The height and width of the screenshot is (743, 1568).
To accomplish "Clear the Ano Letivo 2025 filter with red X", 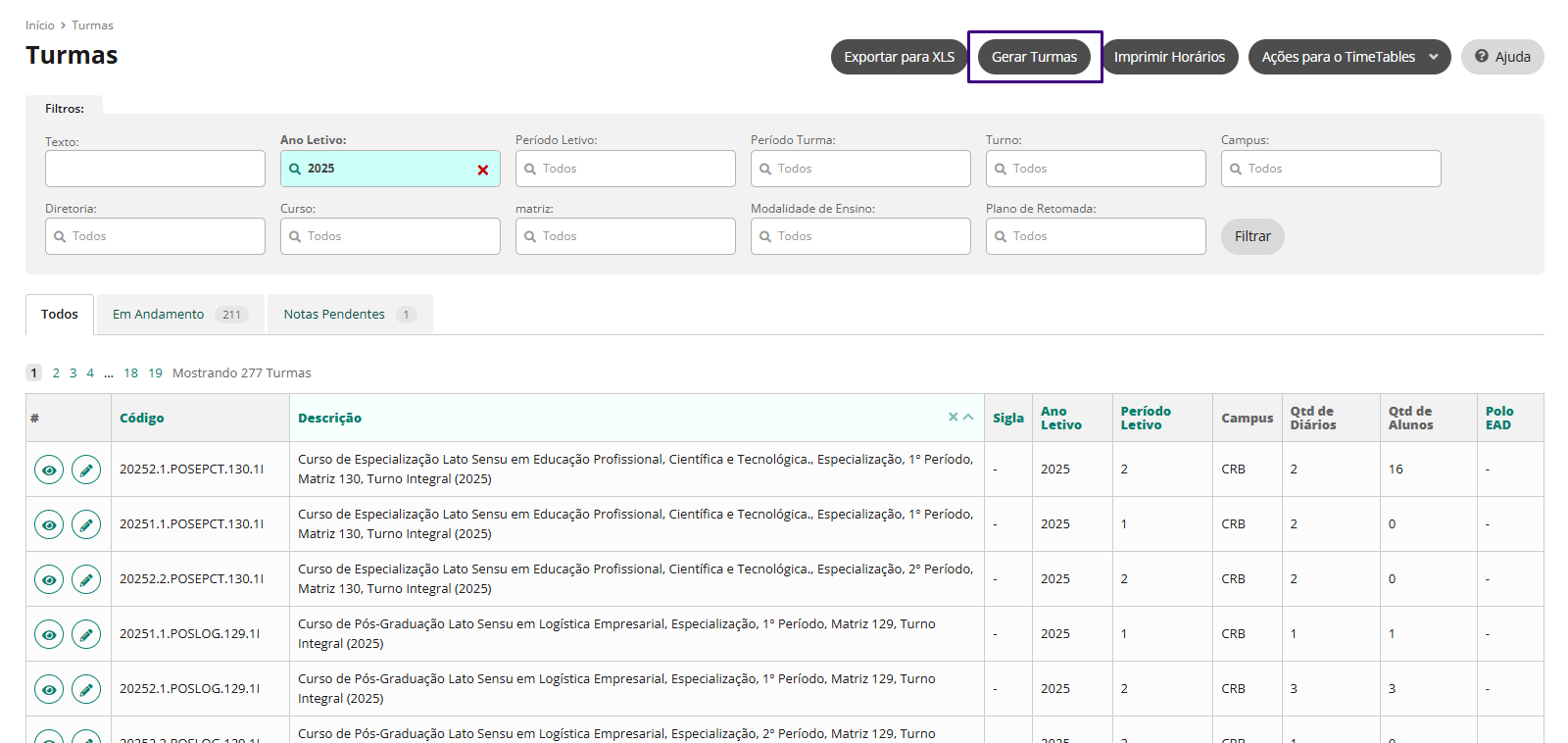I will [483, 170].
